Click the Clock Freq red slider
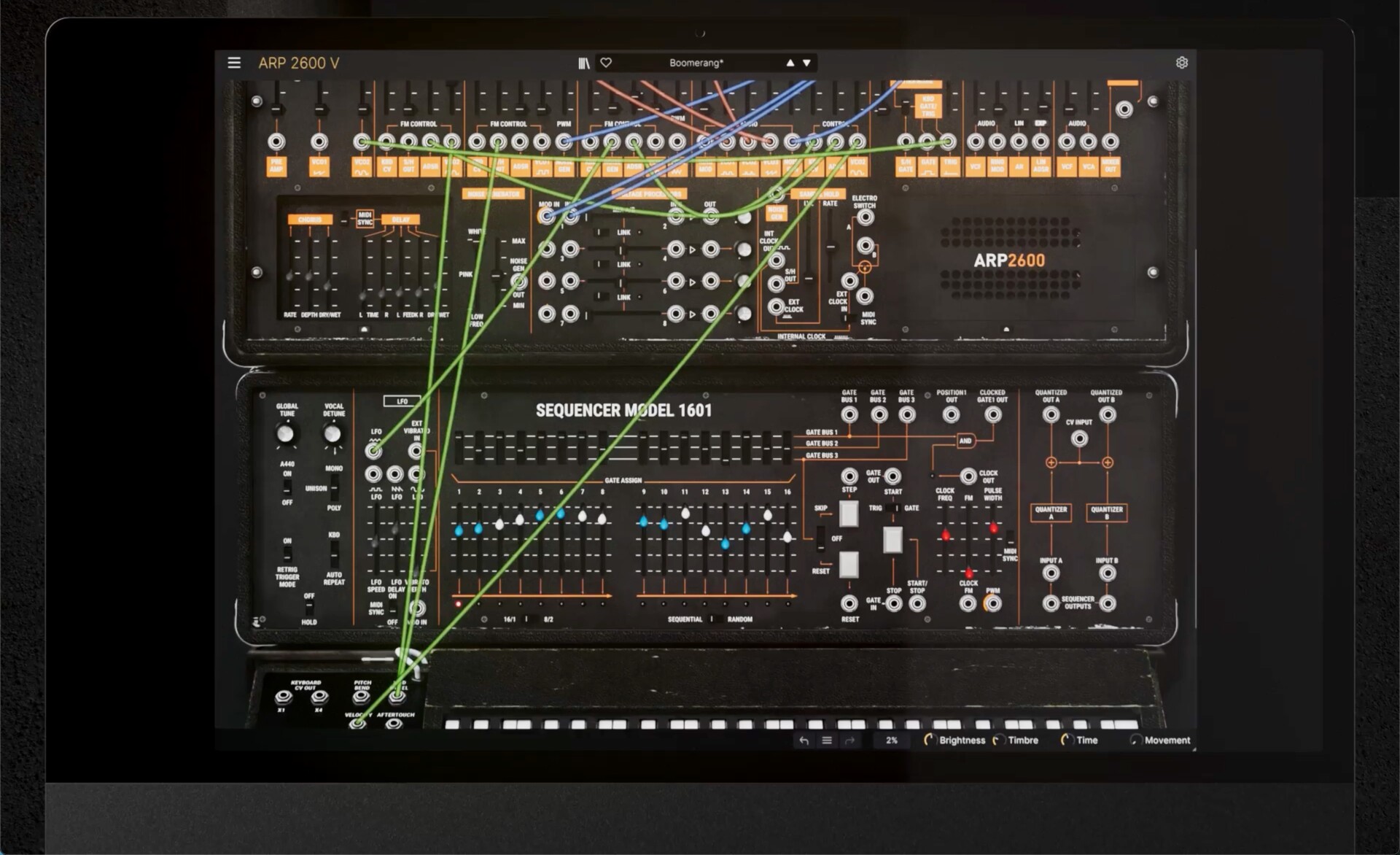 point(946,535)
